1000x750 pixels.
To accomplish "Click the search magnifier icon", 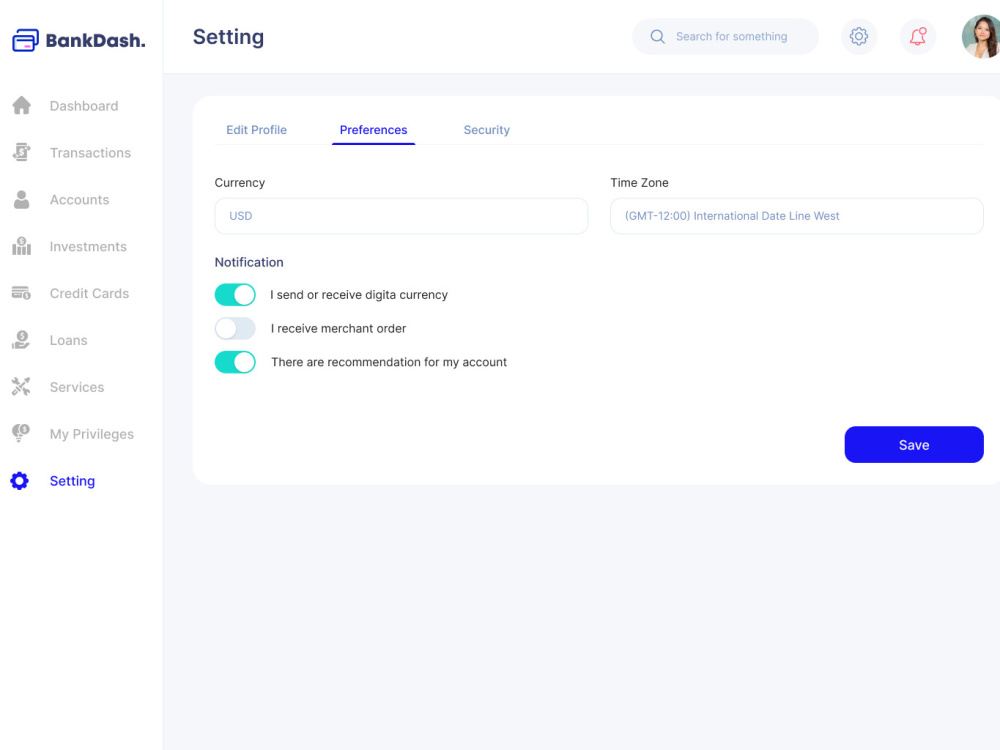I will (x=658, y=36).
